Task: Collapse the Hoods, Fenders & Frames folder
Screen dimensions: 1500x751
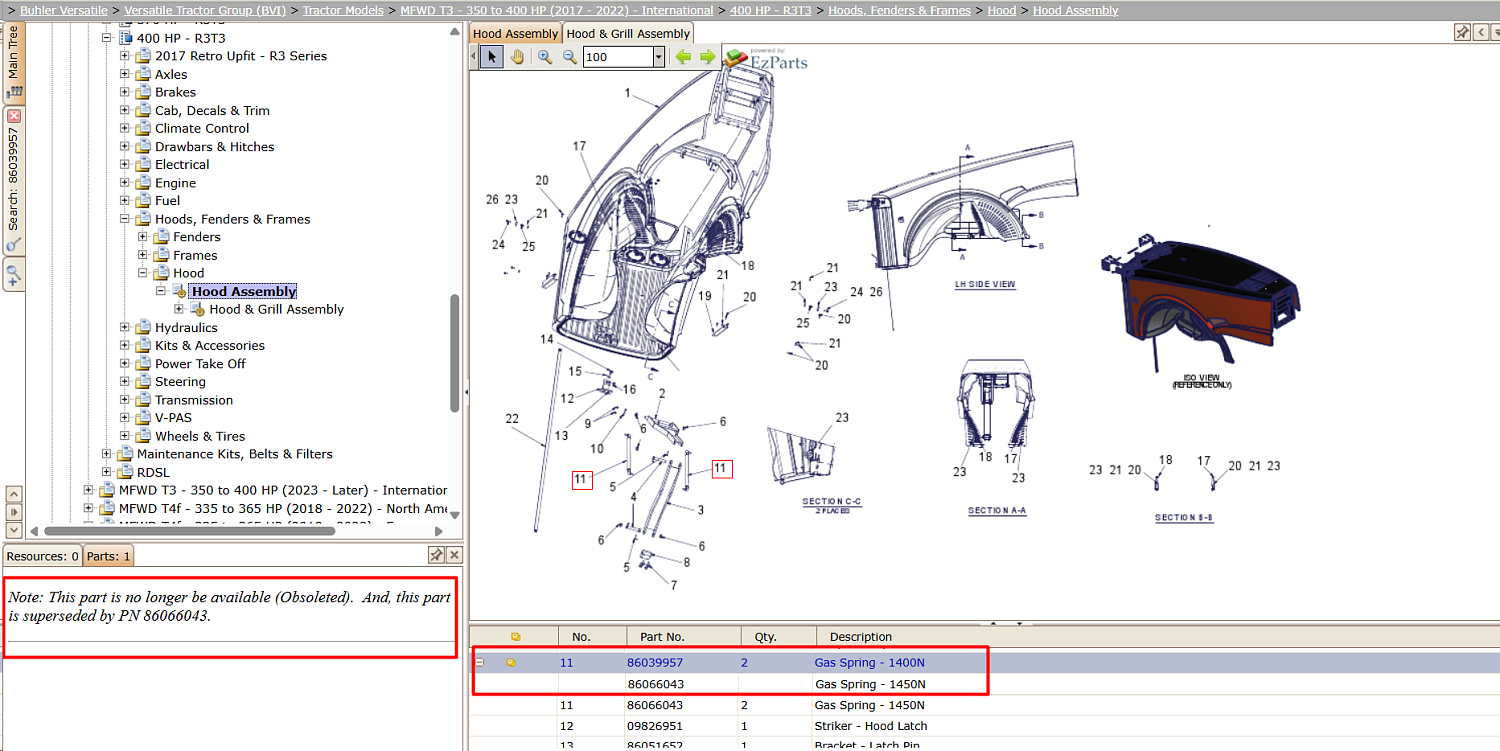Action: (125, 219)
